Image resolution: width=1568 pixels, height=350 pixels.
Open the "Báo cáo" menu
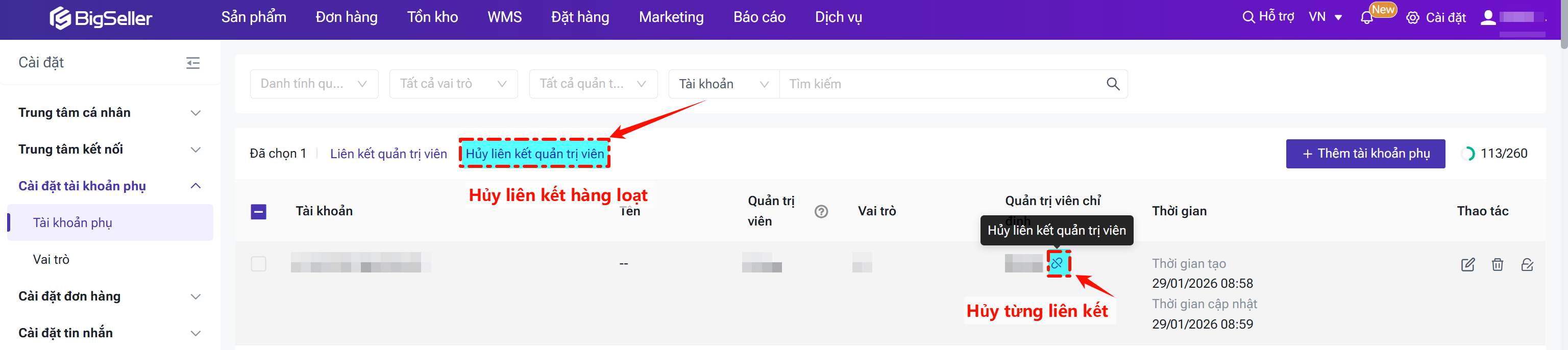(x=759, y=18)
